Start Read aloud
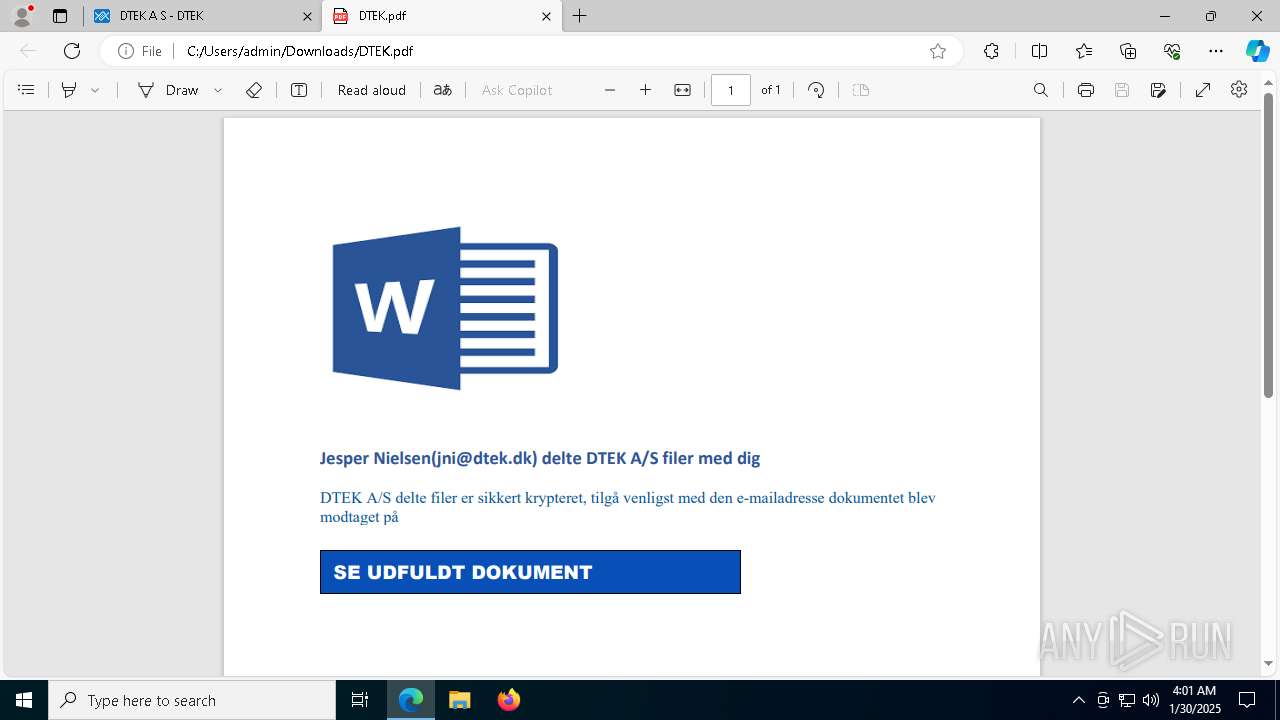 pyautogui.click(x=372, y=90)
